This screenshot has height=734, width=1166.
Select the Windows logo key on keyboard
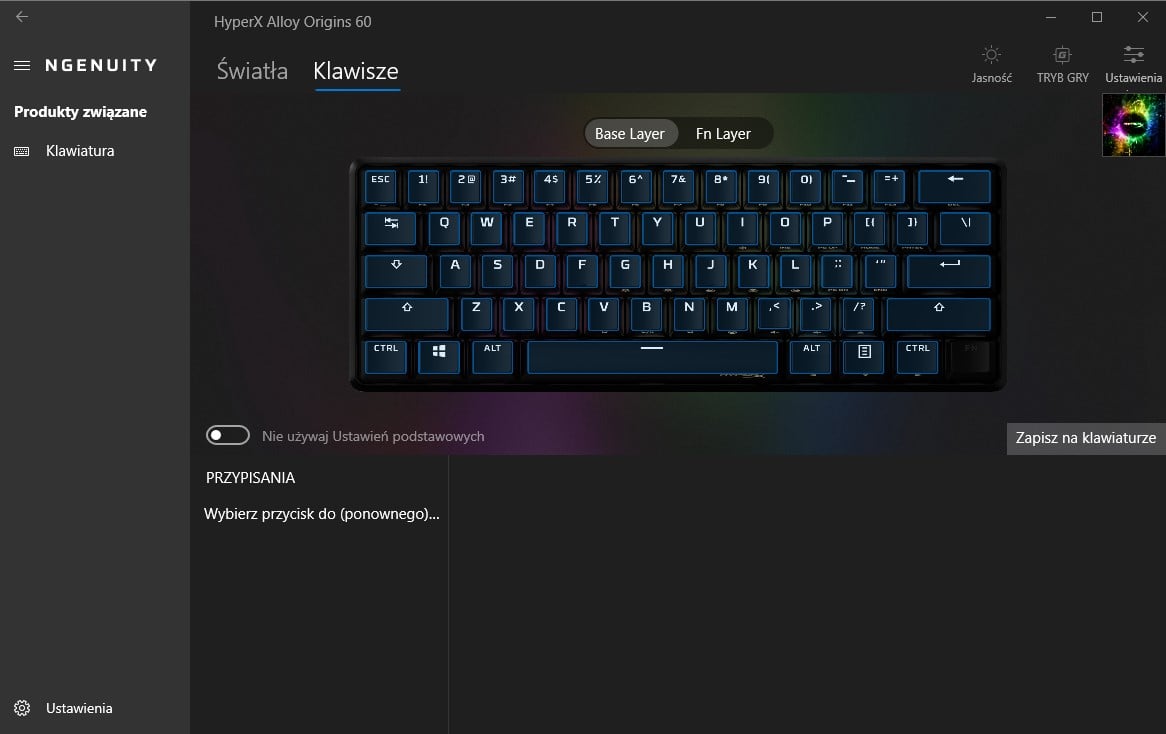(x=439, y=357)
